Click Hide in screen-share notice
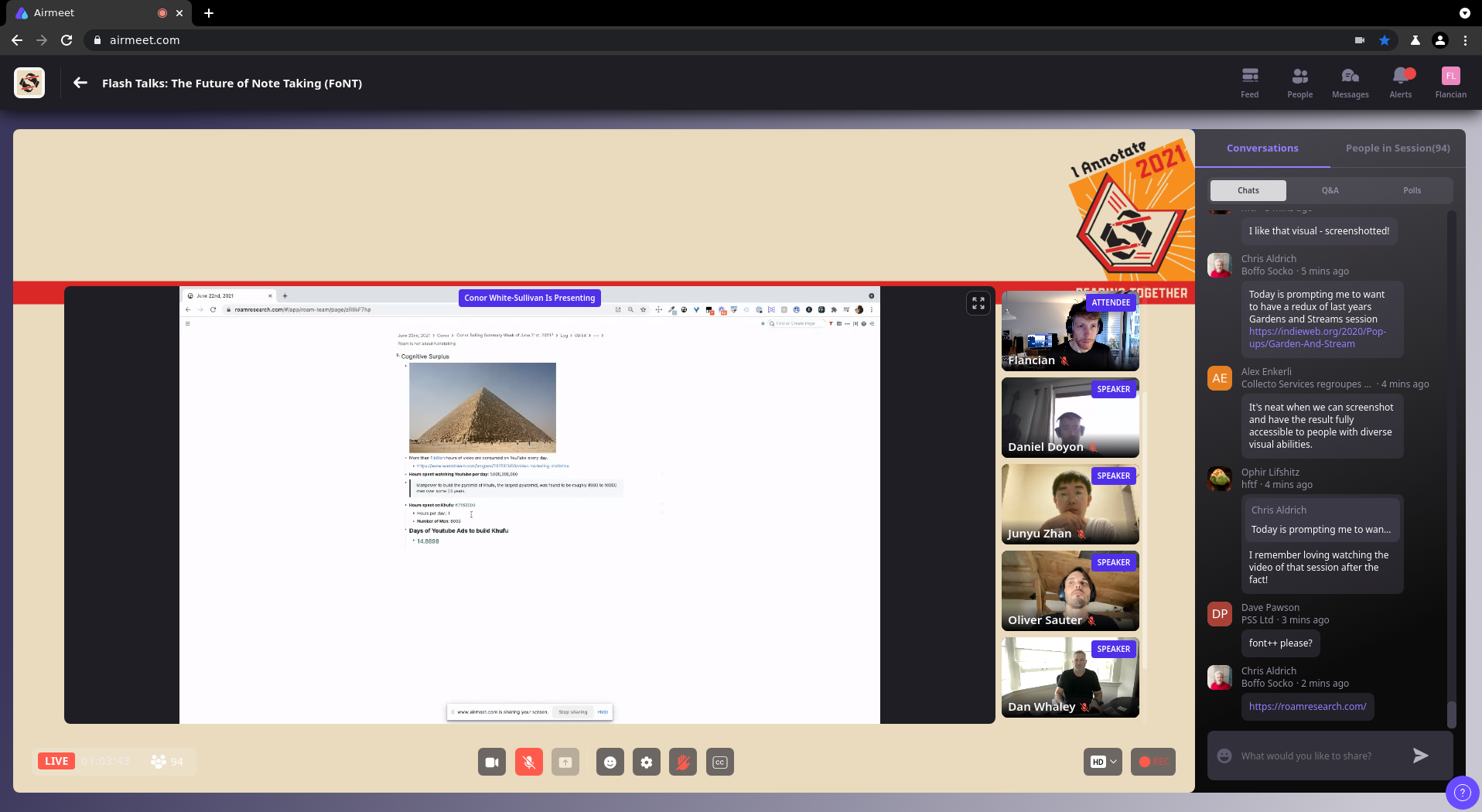 (x=603, y=712)
